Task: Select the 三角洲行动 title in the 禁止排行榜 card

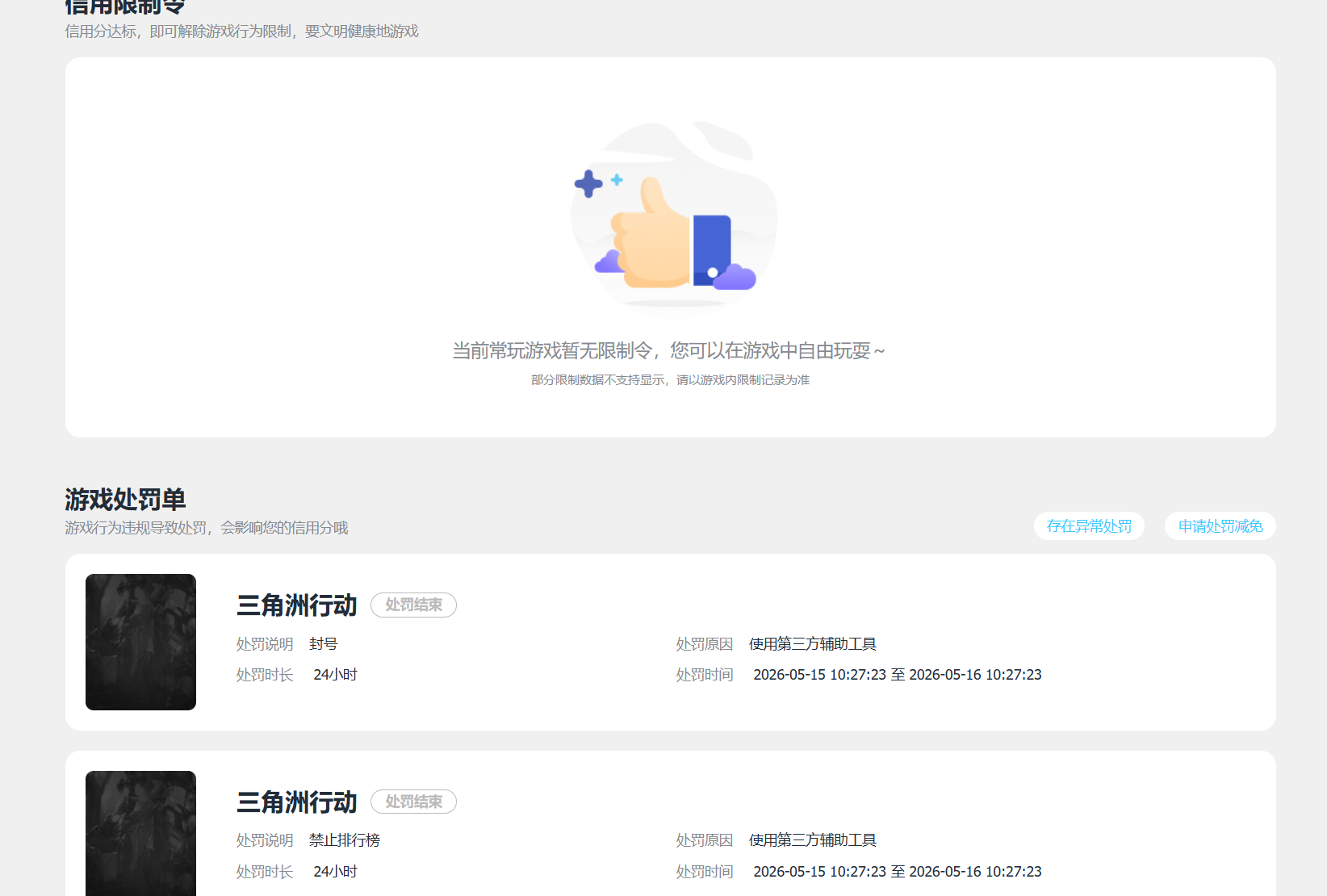Action: [x=297, y=802]
